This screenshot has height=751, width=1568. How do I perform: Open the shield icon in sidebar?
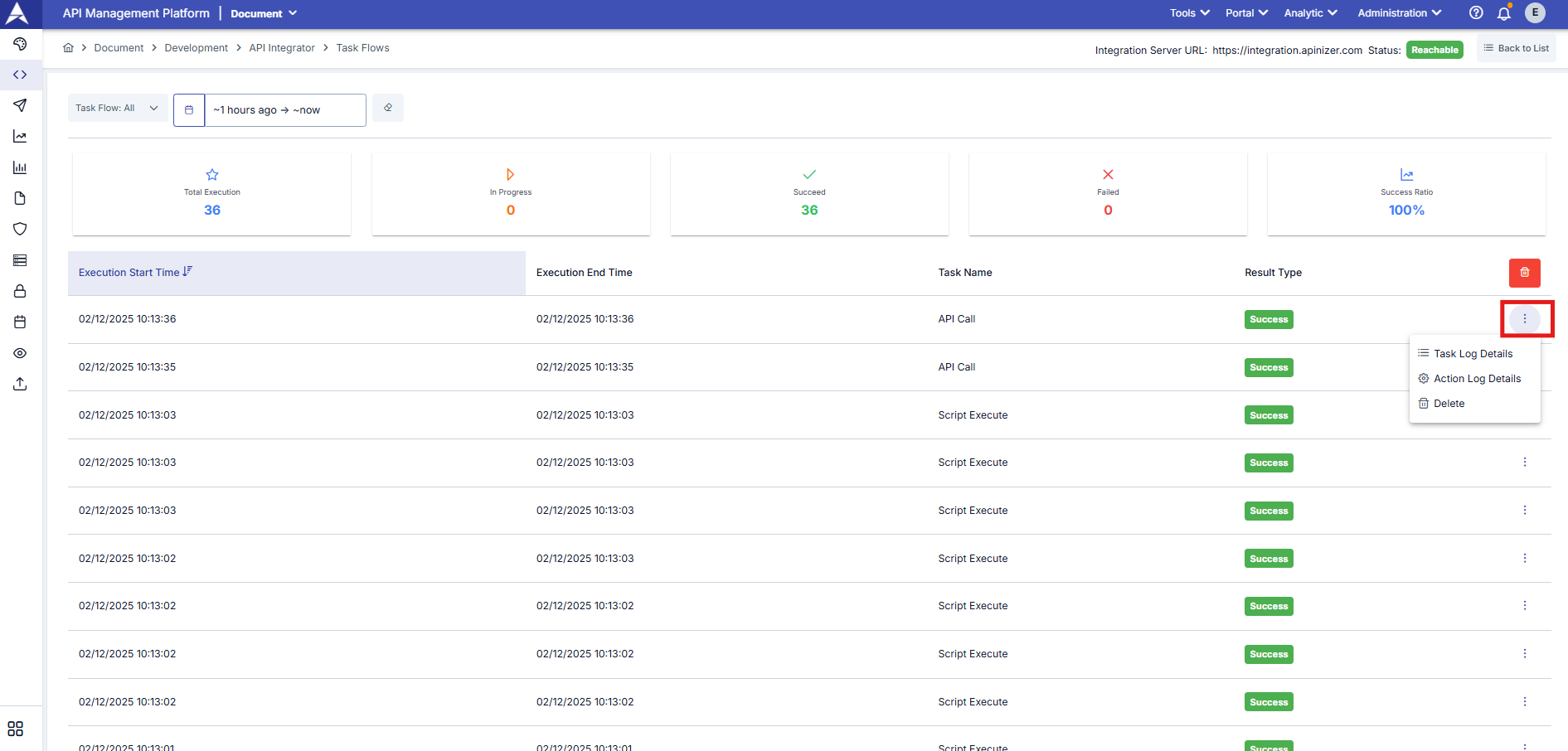click(20, 229)
